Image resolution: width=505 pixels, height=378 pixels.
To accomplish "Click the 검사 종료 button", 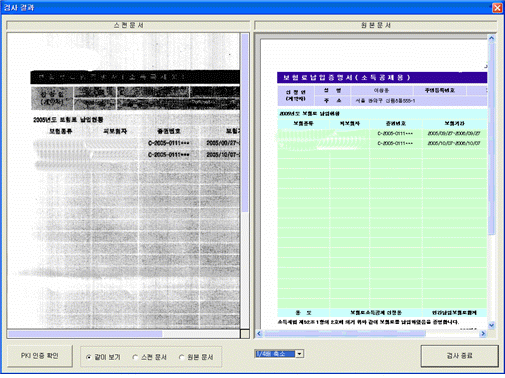I will click(460, 356).
